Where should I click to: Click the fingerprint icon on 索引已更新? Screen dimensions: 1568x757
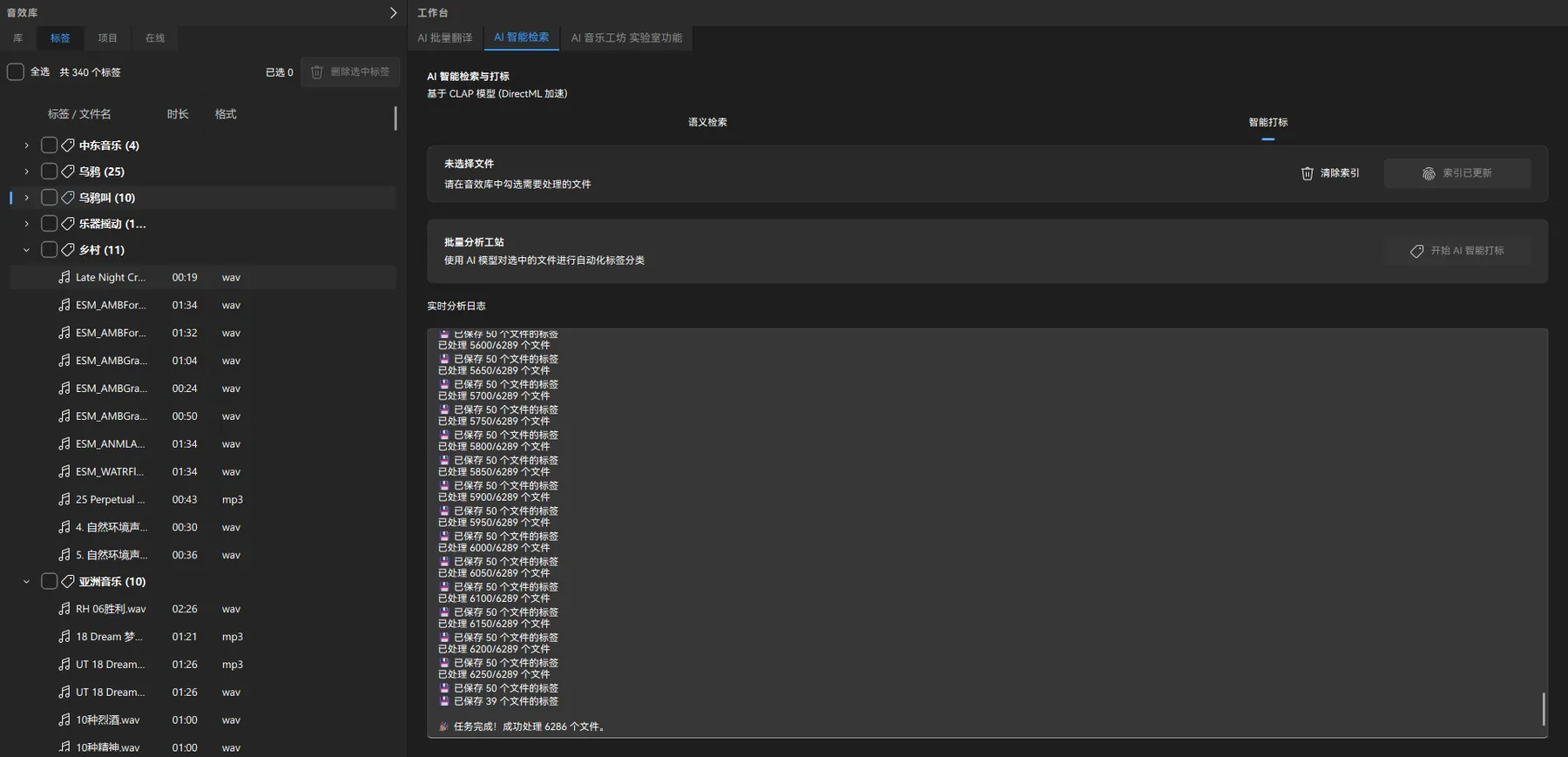1429,173
